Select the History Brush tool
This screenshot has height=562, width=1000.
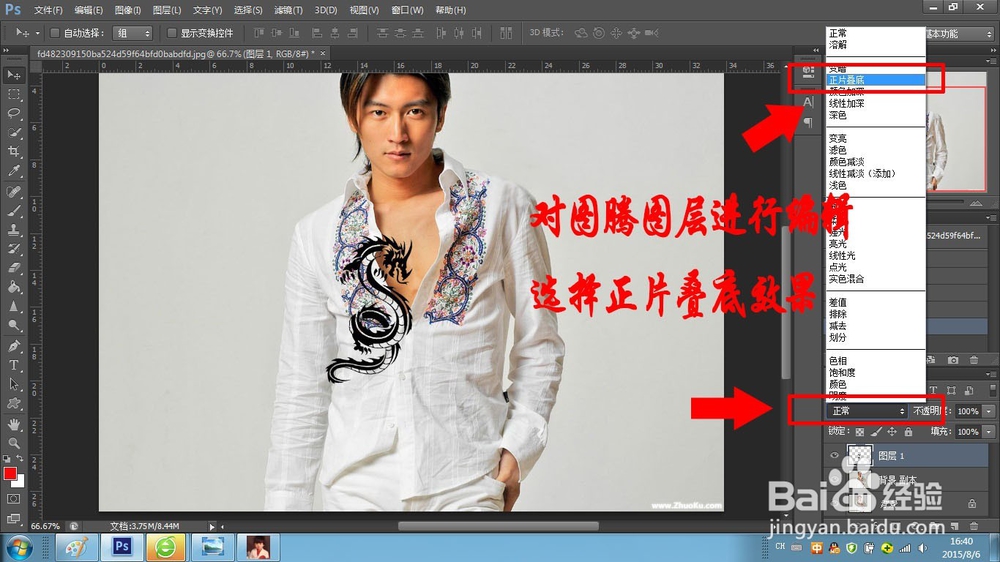click(x=13, y=249)
